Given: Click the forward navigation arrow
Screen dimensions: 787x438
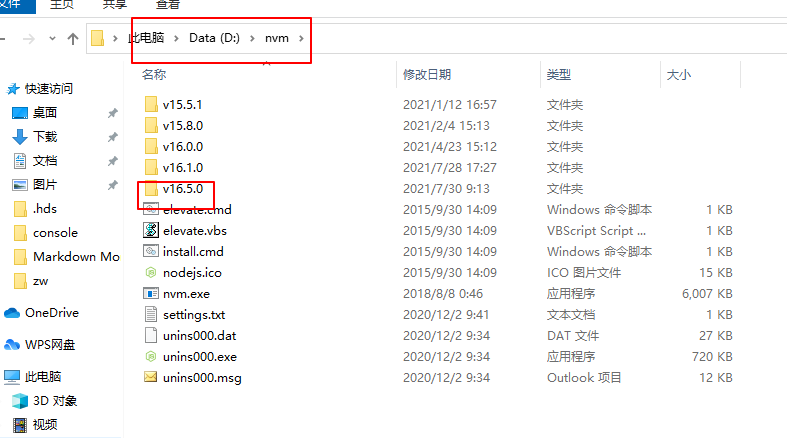Looking at the screenshot, I should coord(29,39).
